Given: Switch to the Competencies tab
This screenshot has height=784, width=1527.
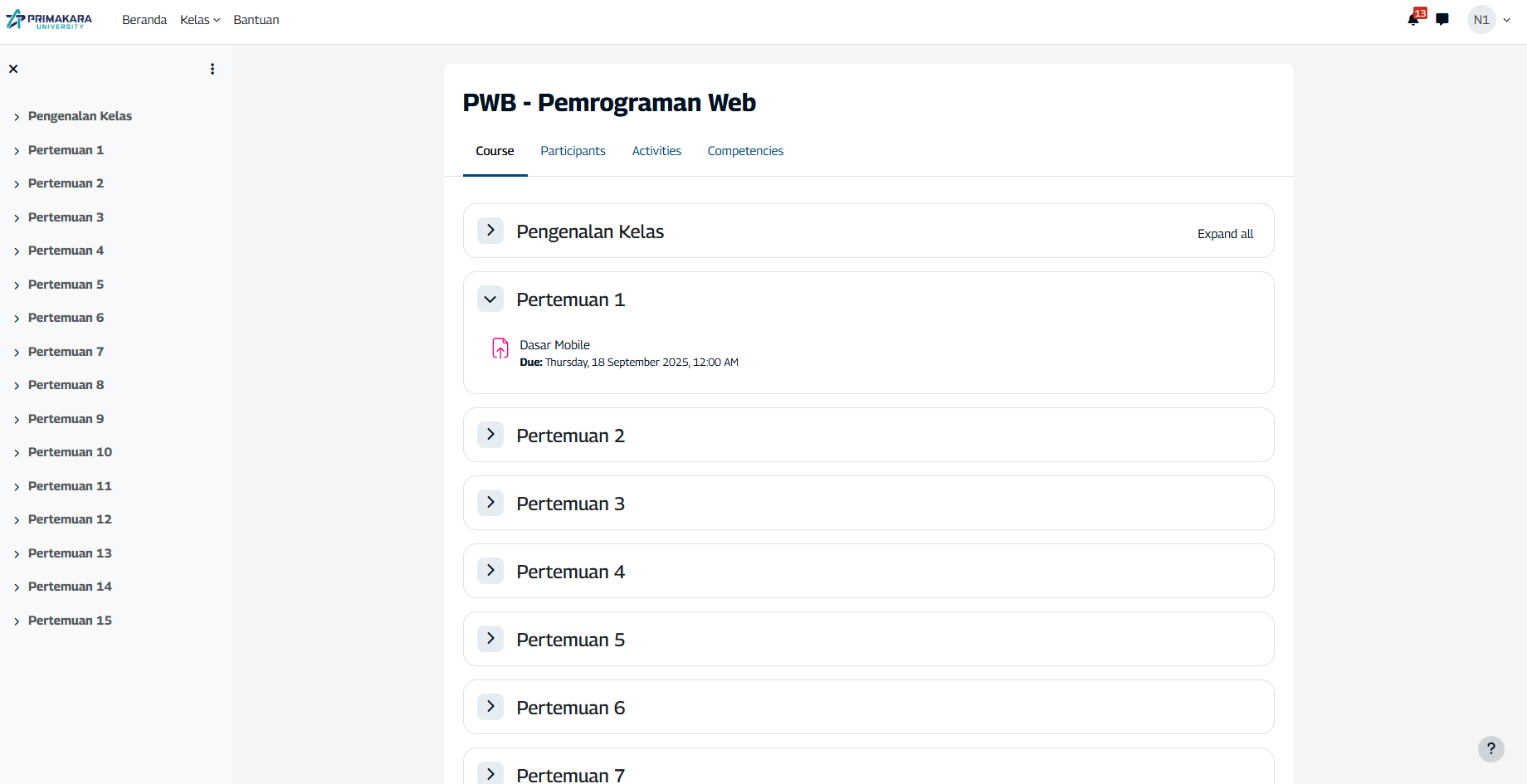Looking at the screenshot, I should click(x=745, y=151).
